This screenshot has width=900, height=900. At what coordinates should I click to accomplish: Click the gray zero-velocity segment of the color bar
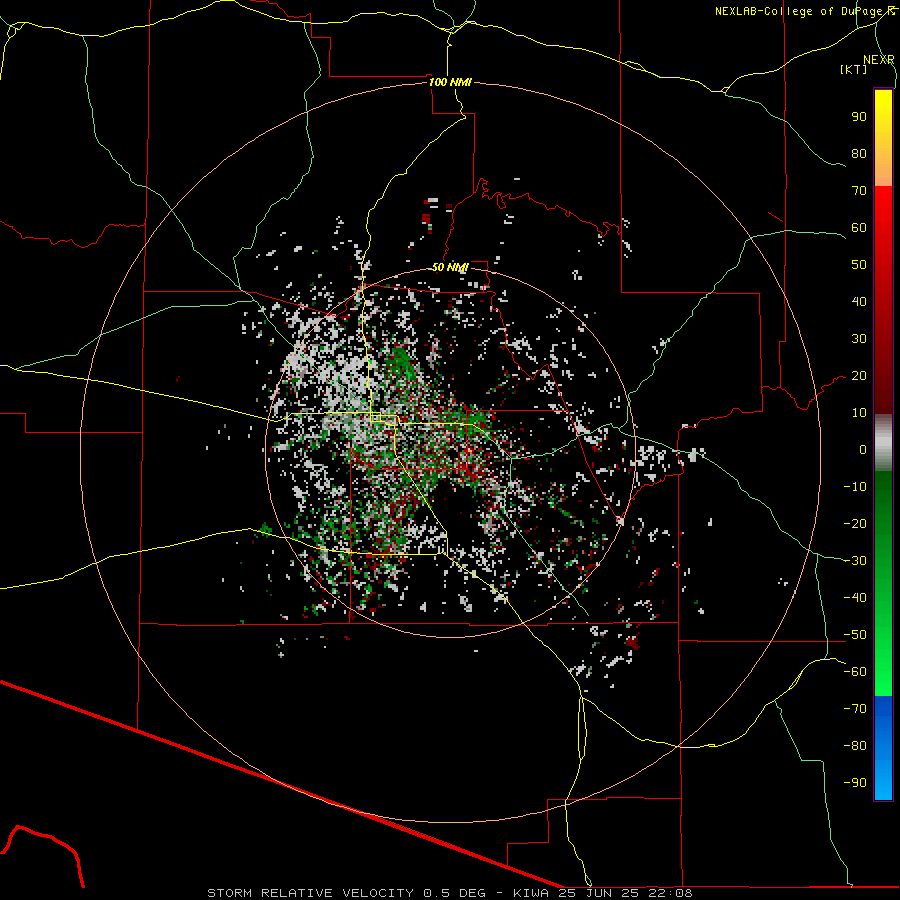click(x=883, y=443)
